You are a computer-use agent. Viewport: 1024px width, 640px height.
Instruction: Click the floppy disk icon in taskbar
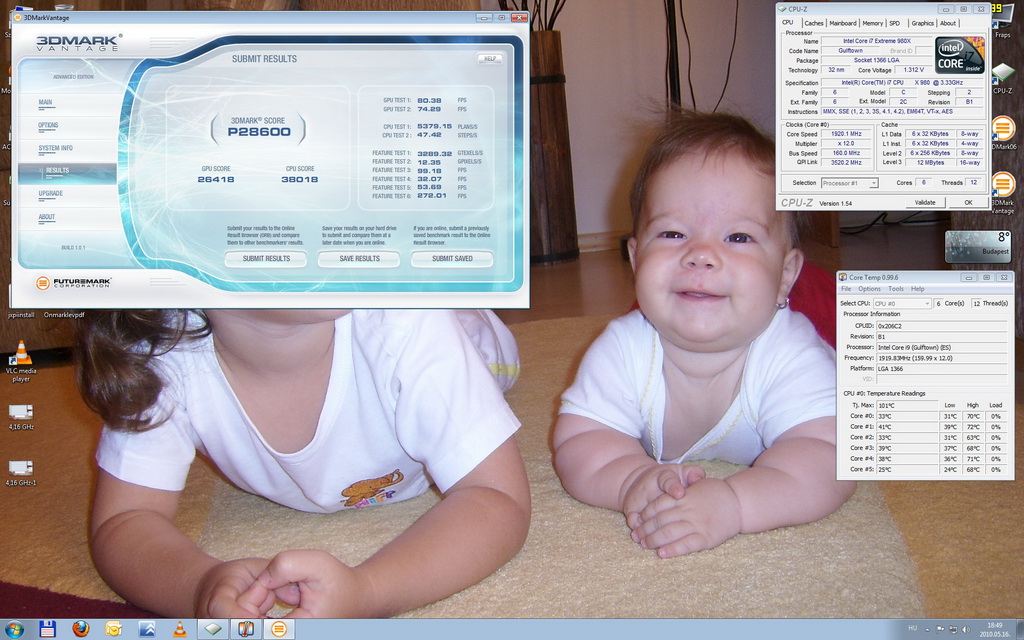pyautogui.click(x=48, y=630)
